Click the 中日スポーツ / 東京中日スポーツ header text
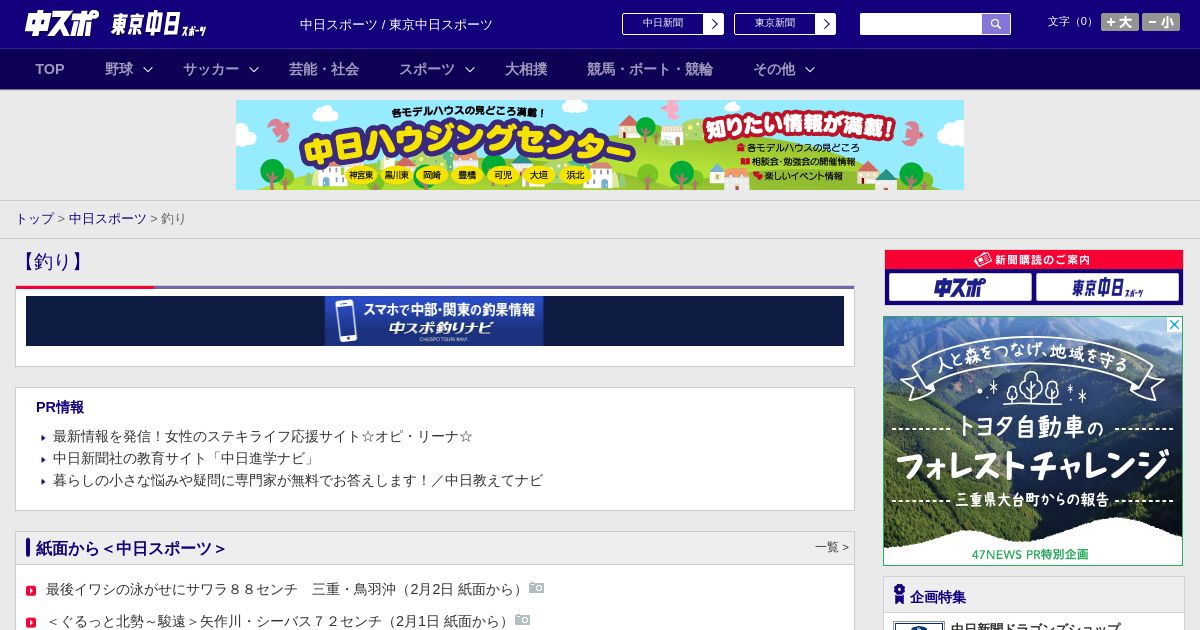 tap(396, 24)
